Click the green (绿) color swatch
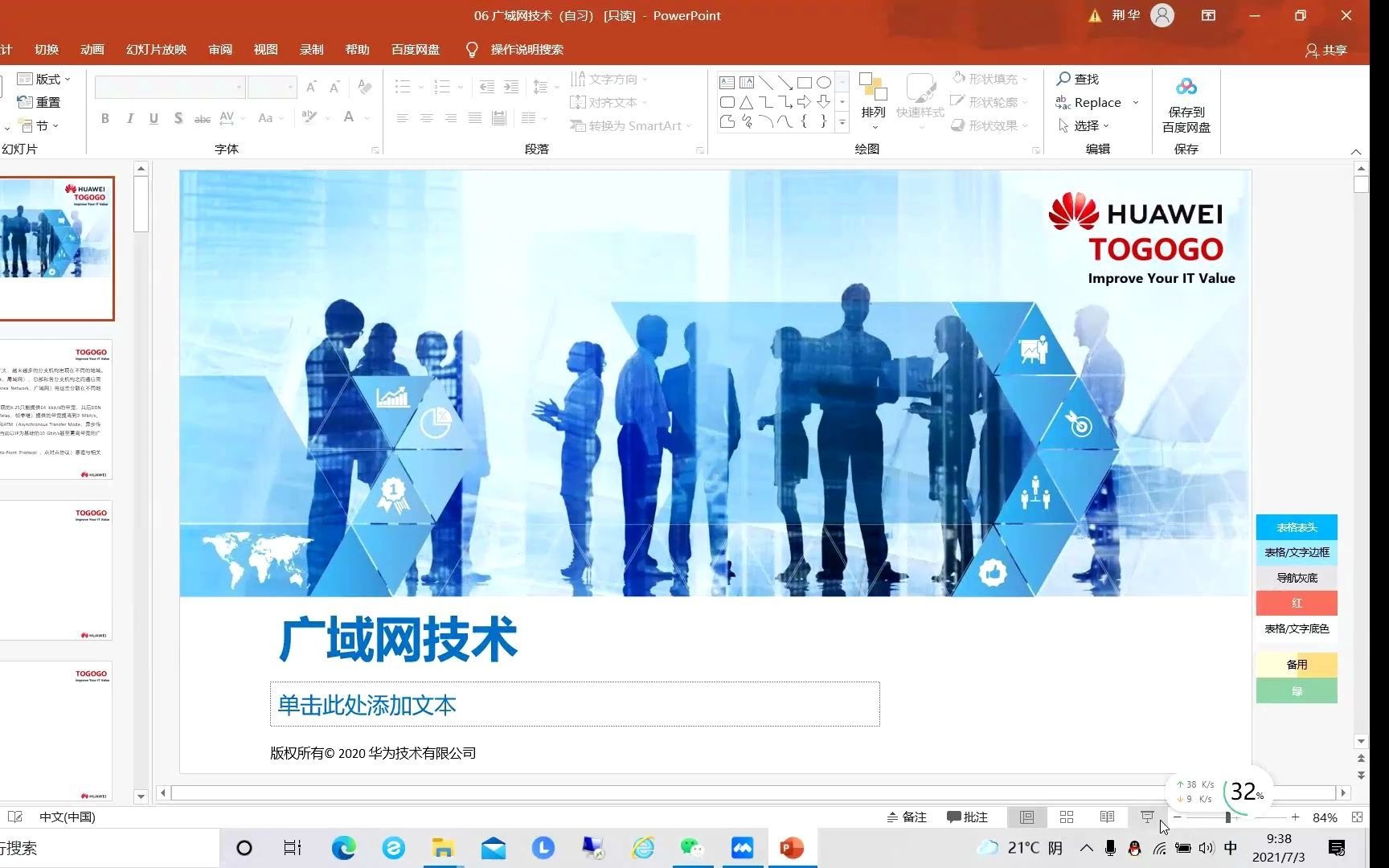1389x868 pixels. pyautogui.click(x=1297, y=690)
